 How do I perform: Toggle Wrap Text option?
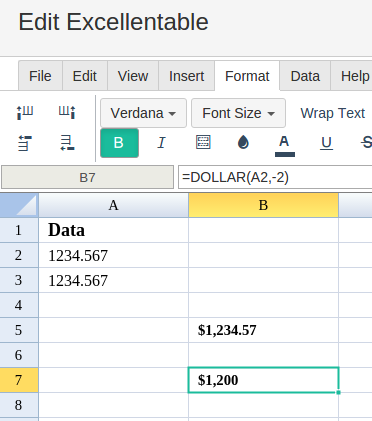point(333,113)
